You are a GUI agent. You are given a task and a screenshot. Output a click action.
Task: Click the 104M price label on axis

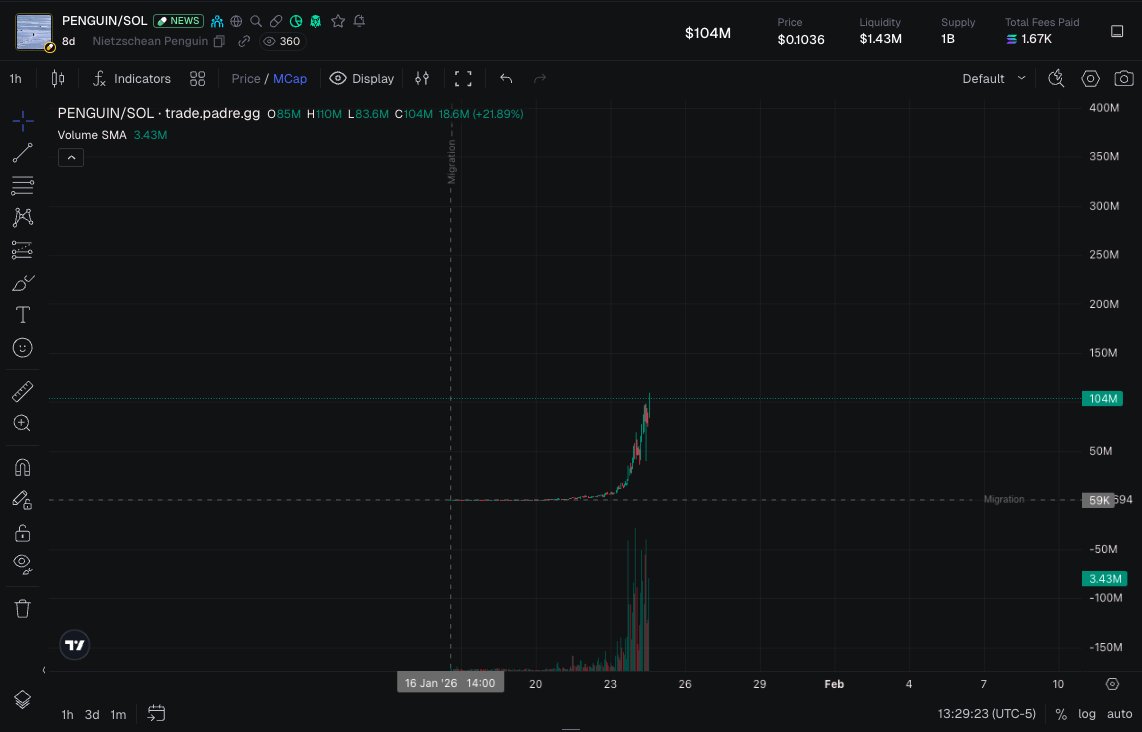1103,398
